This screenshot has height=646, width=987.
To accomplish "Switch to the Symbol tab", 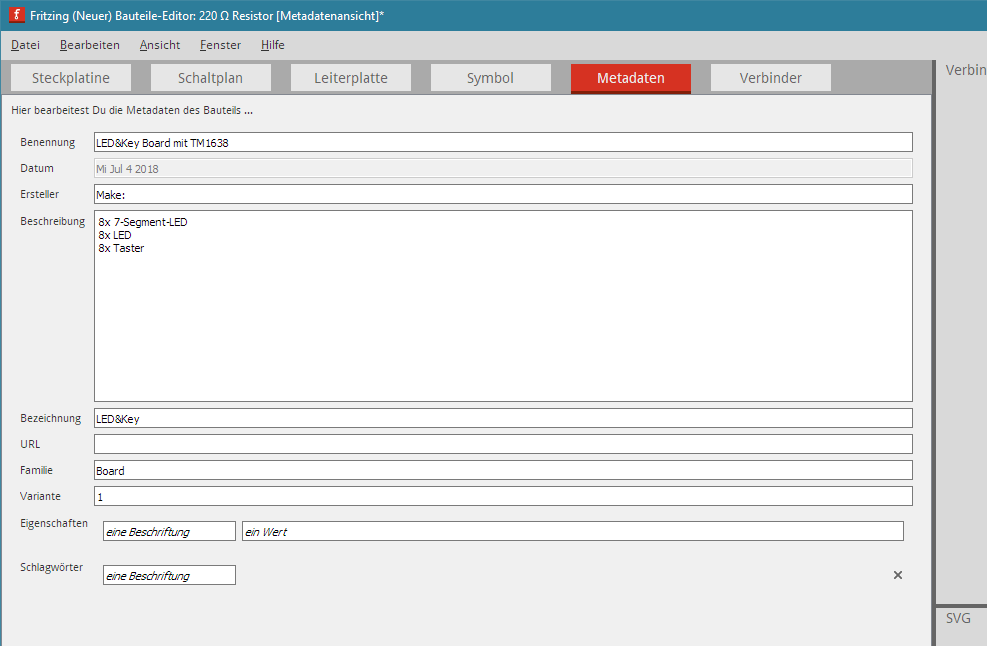I will click(490, 78).
